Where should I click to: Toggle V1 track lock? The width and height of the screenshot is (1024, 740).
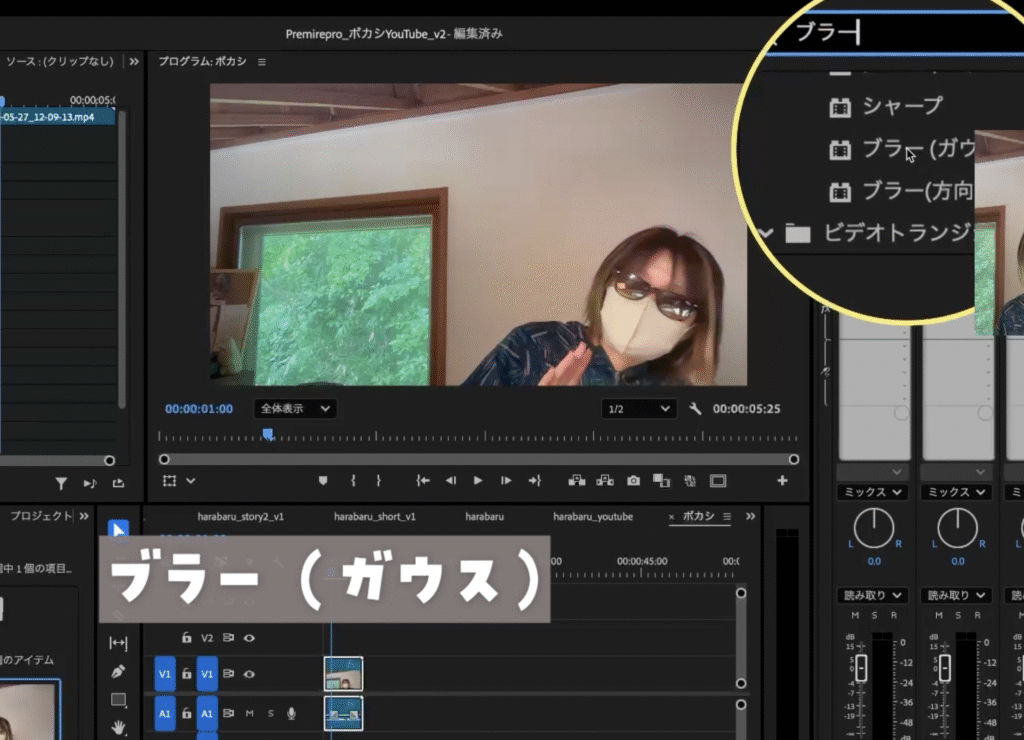[x=187, y=673]
